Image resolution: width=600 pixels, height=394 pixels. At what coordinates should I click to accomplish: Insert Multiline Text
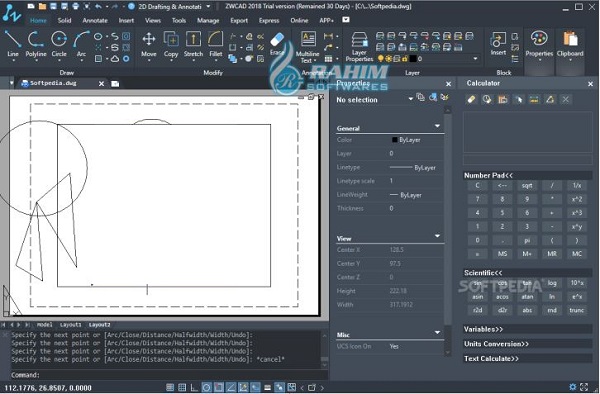(307, 47)
